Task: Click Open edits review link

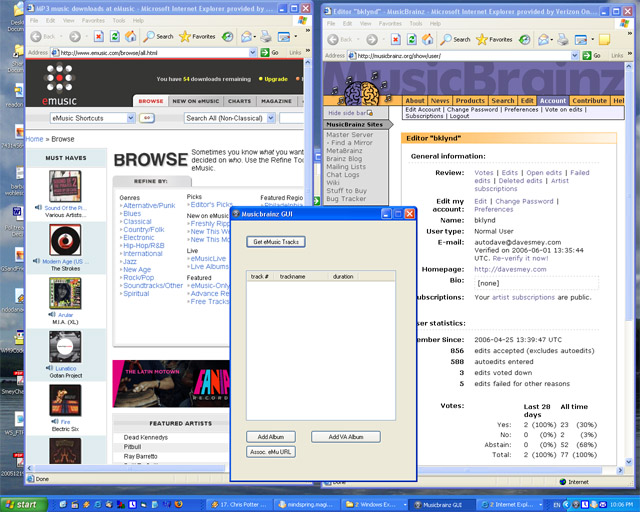Action: (x=544, y=173)
